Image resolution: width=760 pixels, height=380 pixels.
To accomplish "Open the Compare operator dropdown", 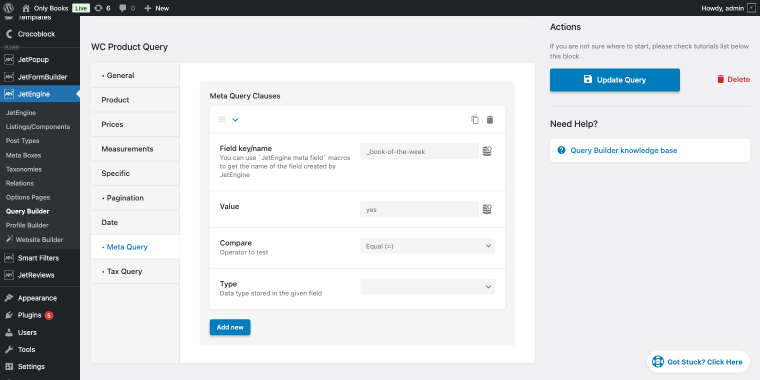I will 428,246.
